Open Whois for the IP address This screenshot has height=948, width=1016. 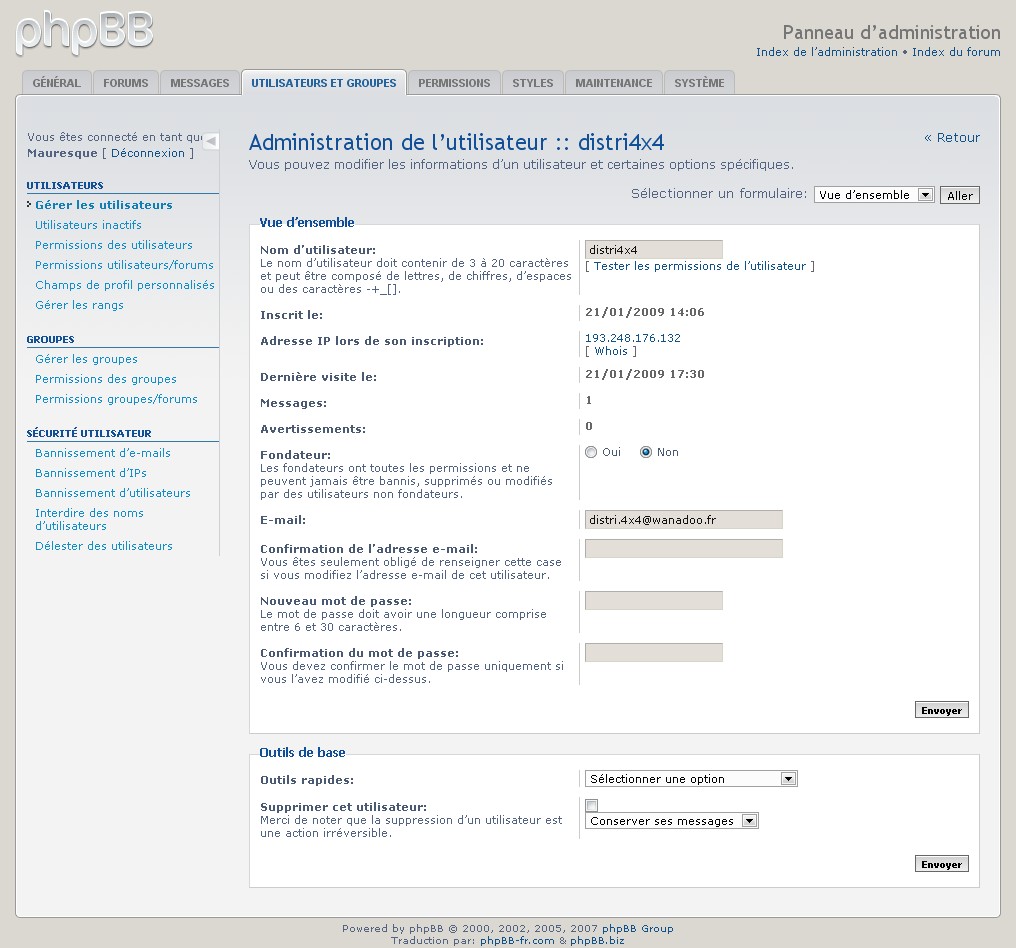[x=611, y=351]
